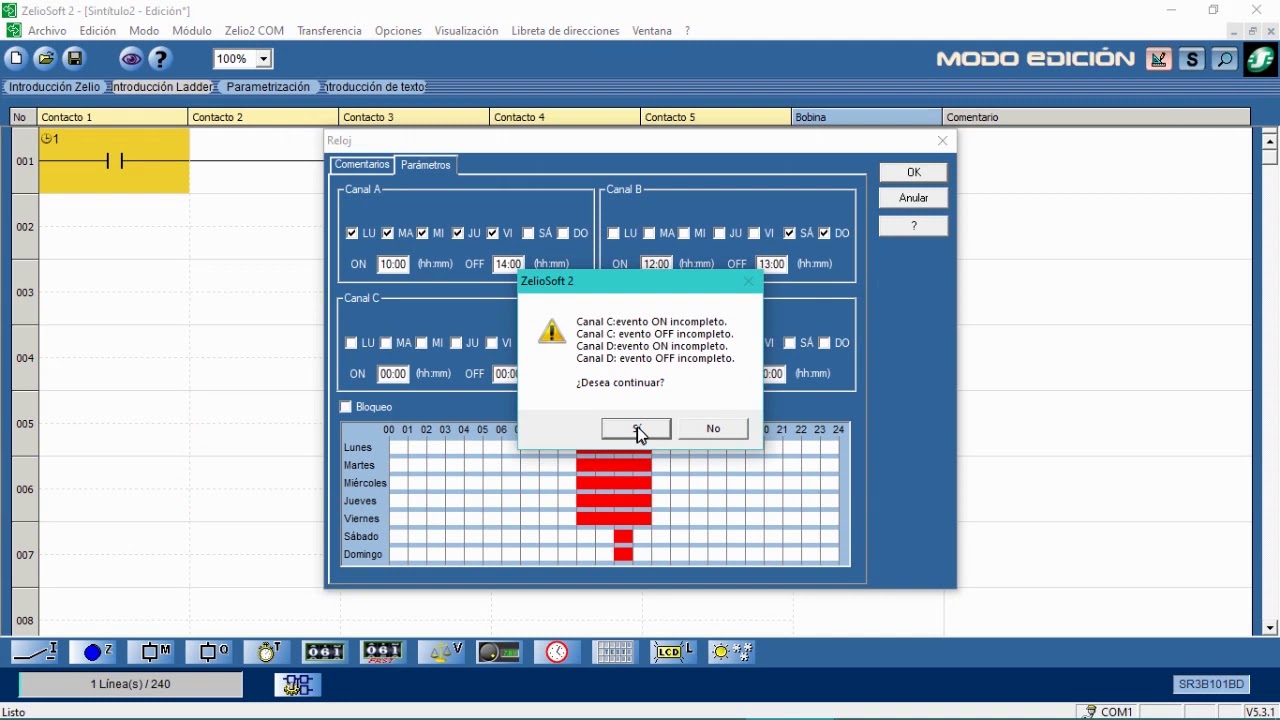1280x720 pixels.
Task: Click the program configuration icon
Action: point(297,684)
